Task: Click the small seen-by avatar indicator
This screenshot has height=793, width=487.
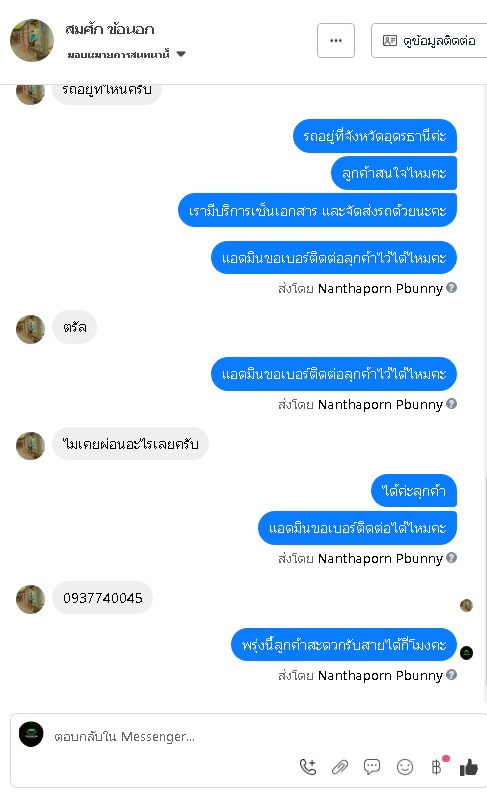Action: click(466, 605)
